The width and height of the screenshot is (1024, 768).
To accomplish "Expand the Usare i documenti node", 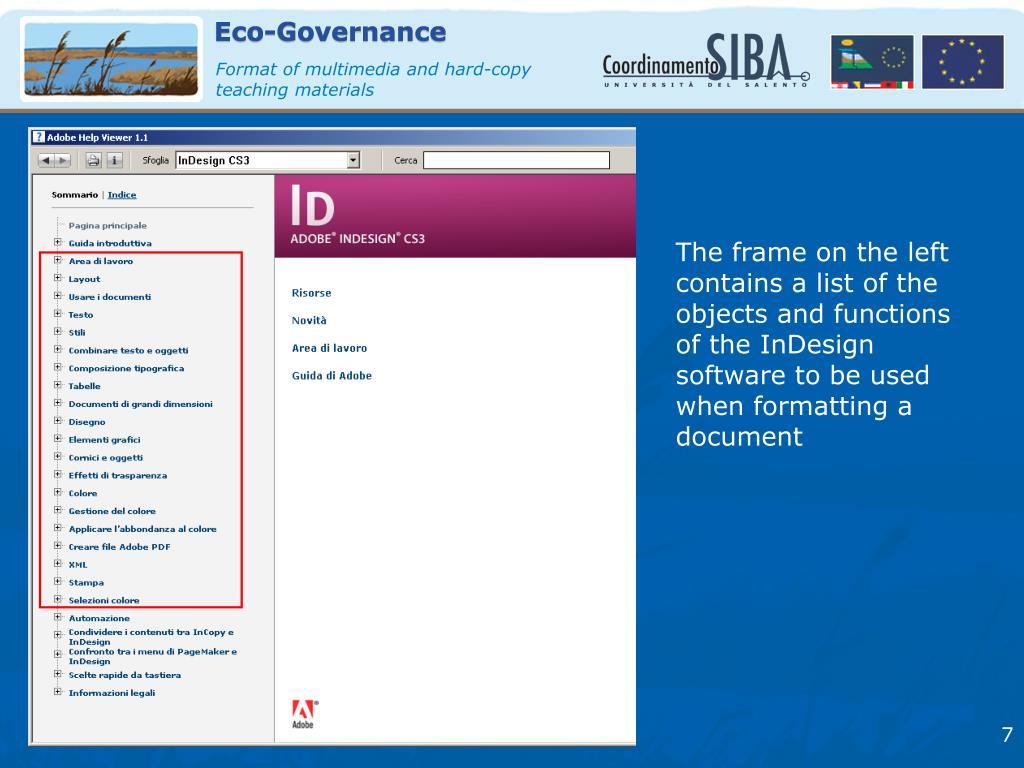I will [x=57, y=296].
